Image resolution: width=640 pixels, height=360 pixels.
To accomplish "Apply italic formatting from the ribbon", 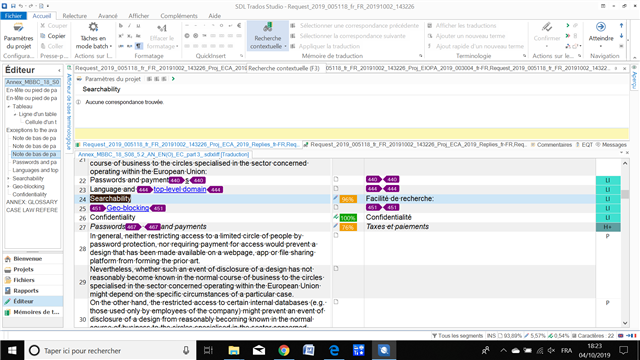I will (129, 26).
